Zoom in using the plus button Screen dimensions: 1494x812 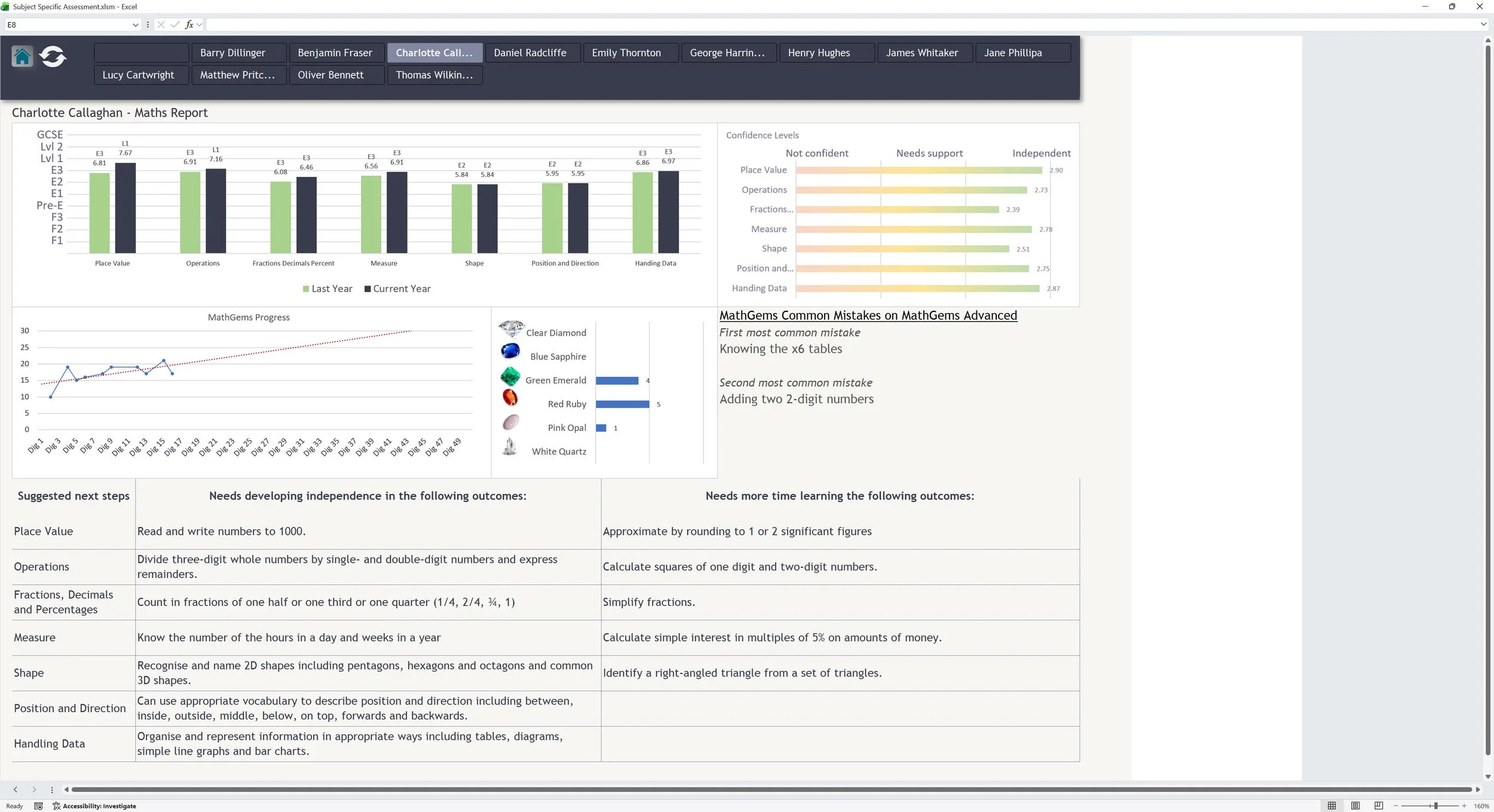tap(1464, 806)
